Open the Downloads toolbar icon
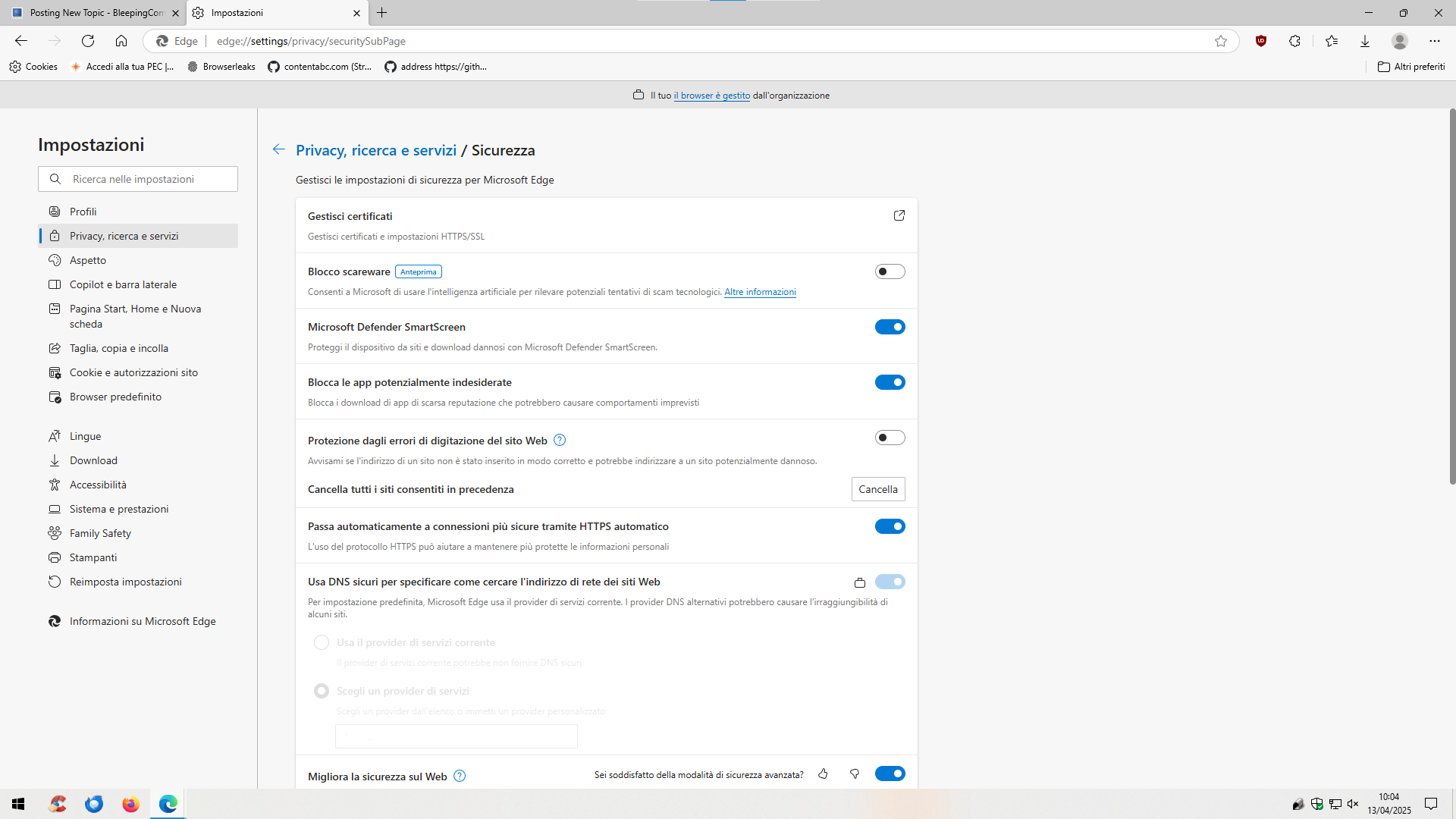This screenshot has height=819, width=1456. pos(1365,41)
